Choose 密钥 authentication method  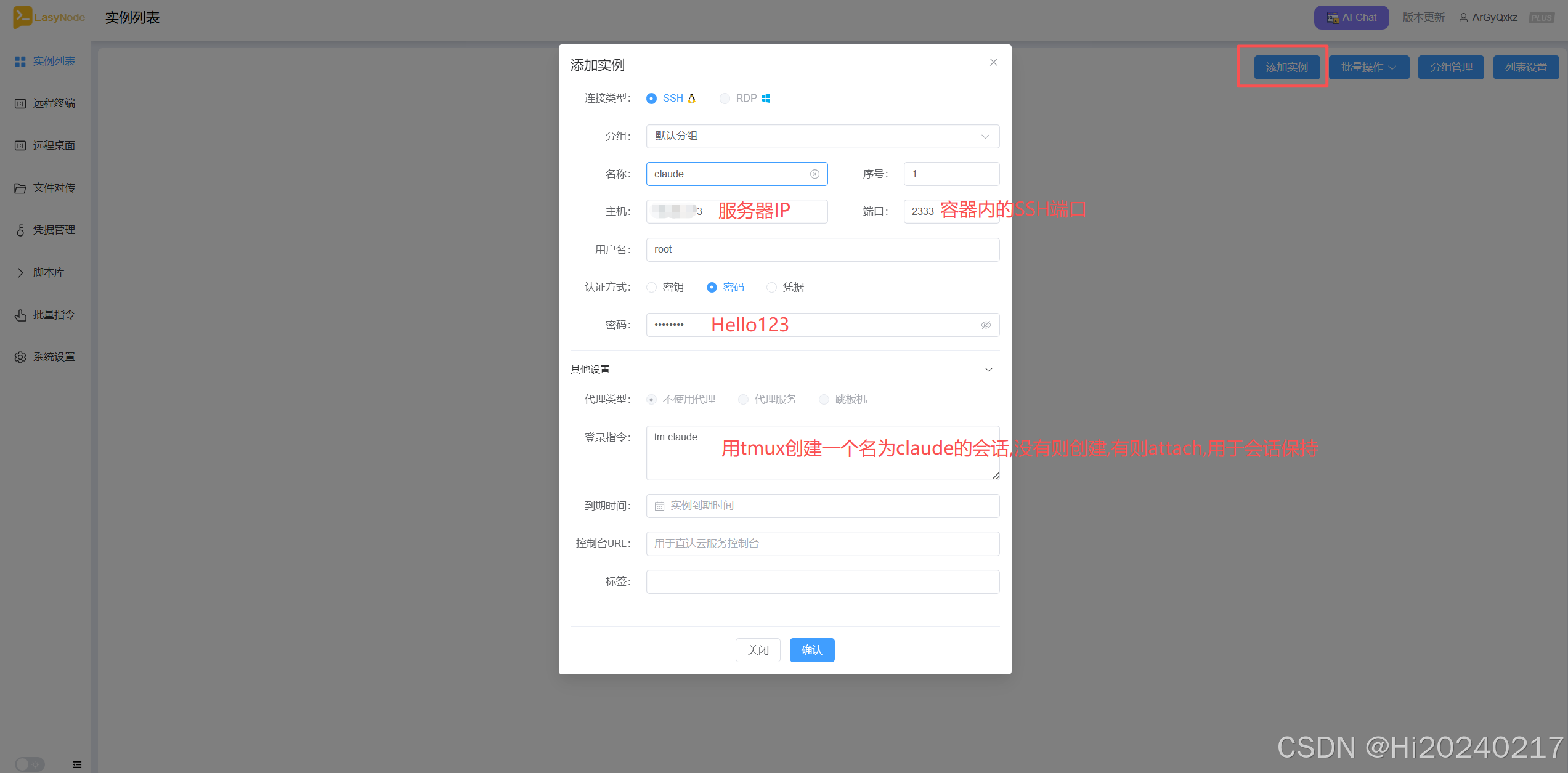652,288
